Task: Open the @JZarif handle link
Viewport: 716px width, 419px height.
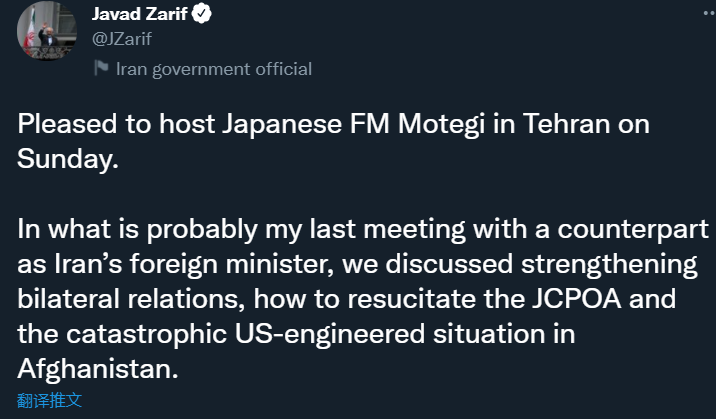Action: click(124, 41)
